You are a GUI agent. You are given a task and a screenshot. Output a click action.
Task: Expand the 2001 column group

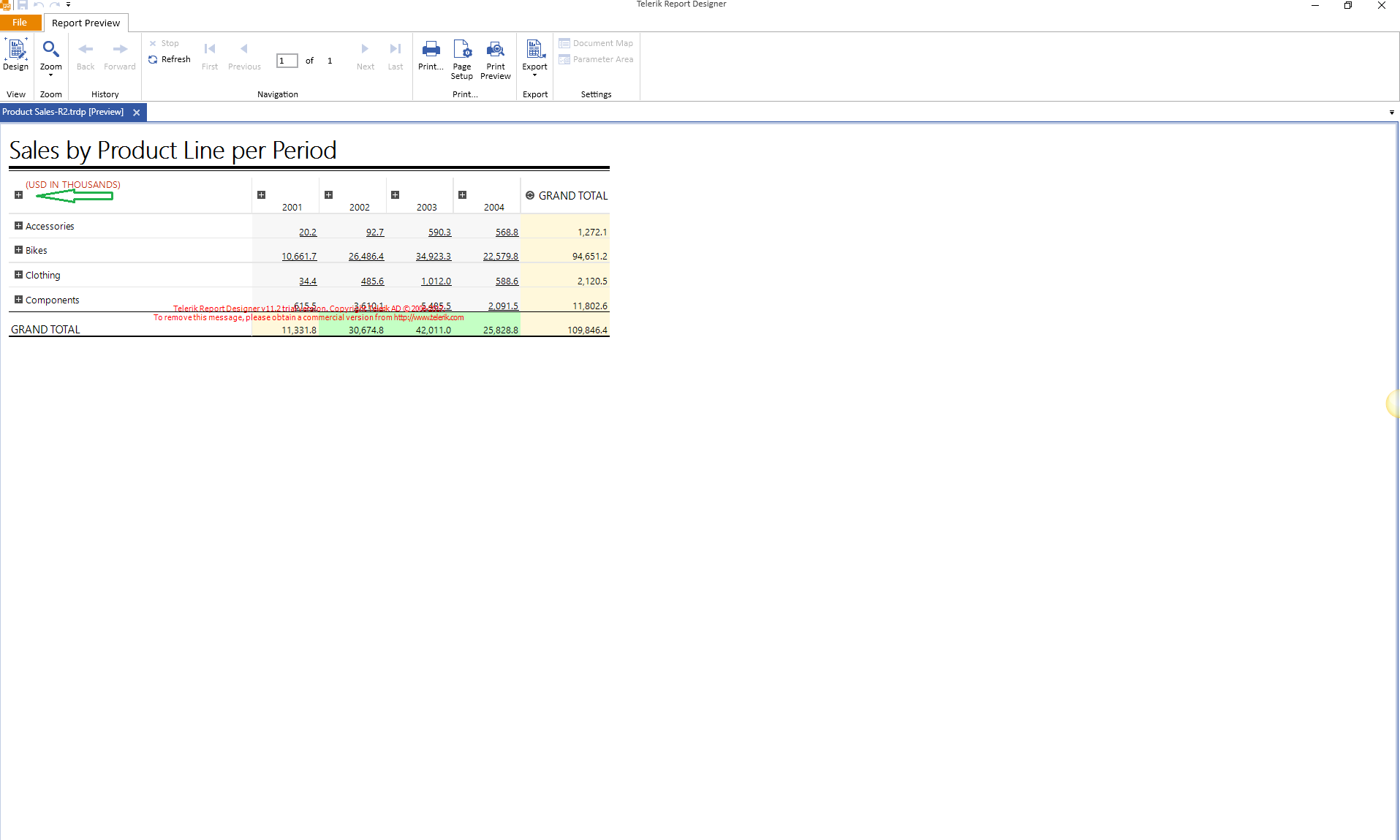click(x=261, y=194)
